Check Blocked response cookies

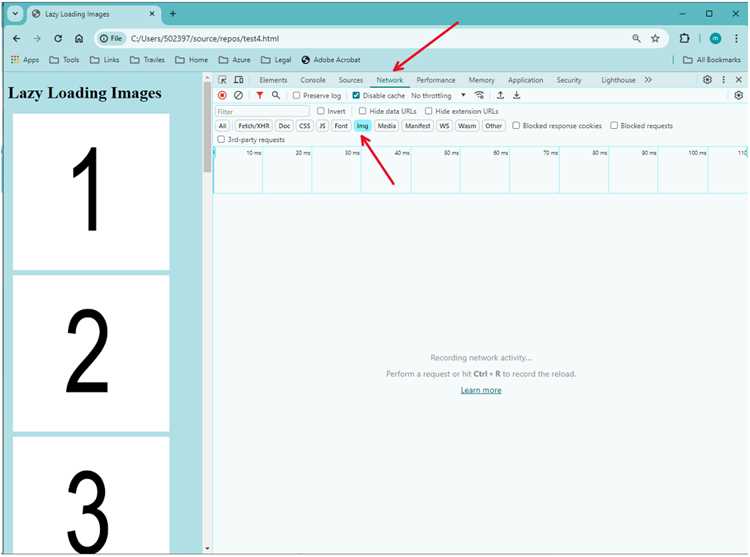pos(516,125)
